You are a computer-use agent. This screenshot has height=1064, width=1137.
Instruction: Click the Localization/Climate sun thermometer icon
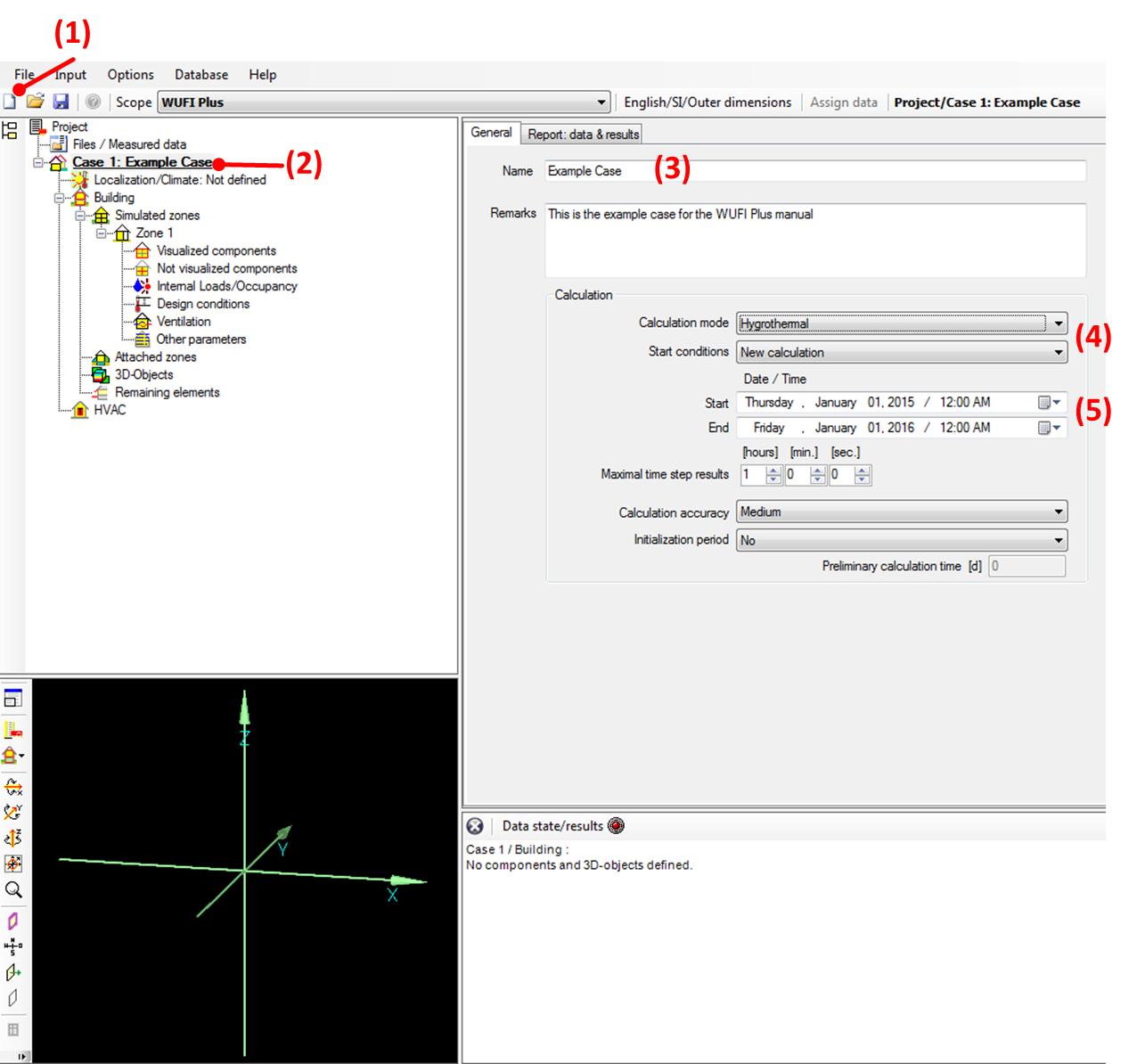coord(80,180)
